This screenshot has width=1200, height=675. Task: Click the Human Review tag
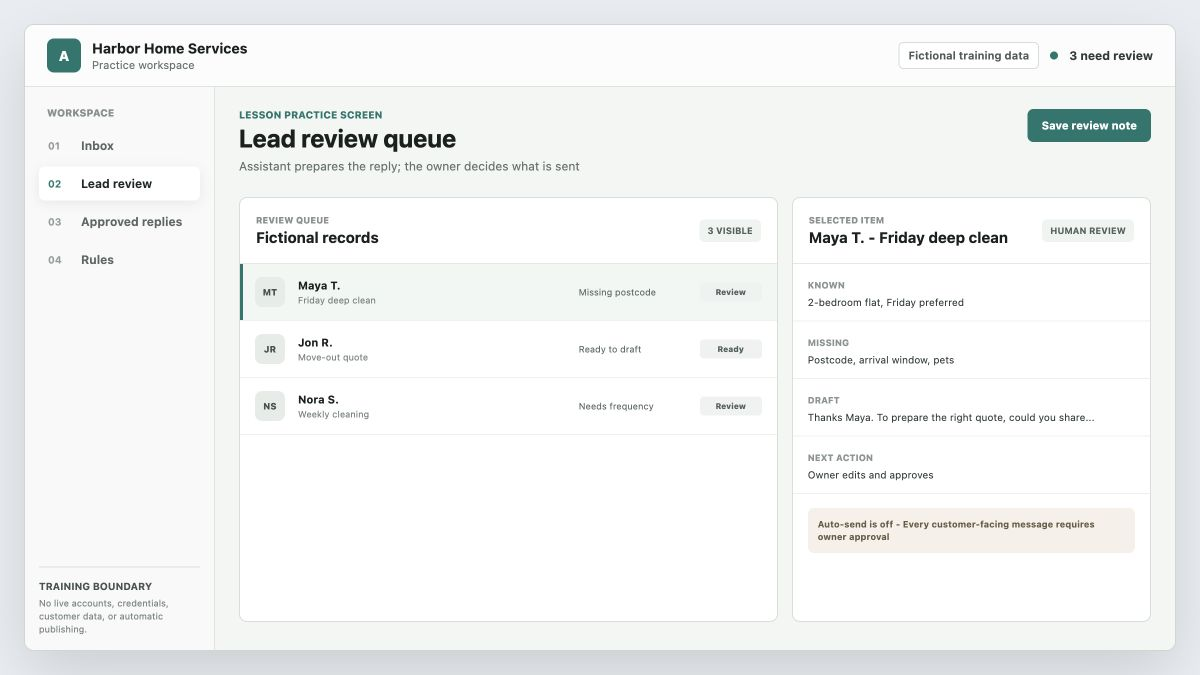click(x=1088, y=231)
